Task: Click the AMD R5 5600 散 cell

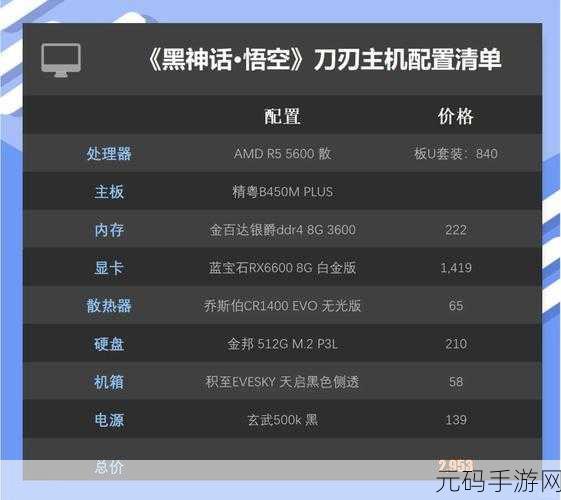Action: click(282, 154)
